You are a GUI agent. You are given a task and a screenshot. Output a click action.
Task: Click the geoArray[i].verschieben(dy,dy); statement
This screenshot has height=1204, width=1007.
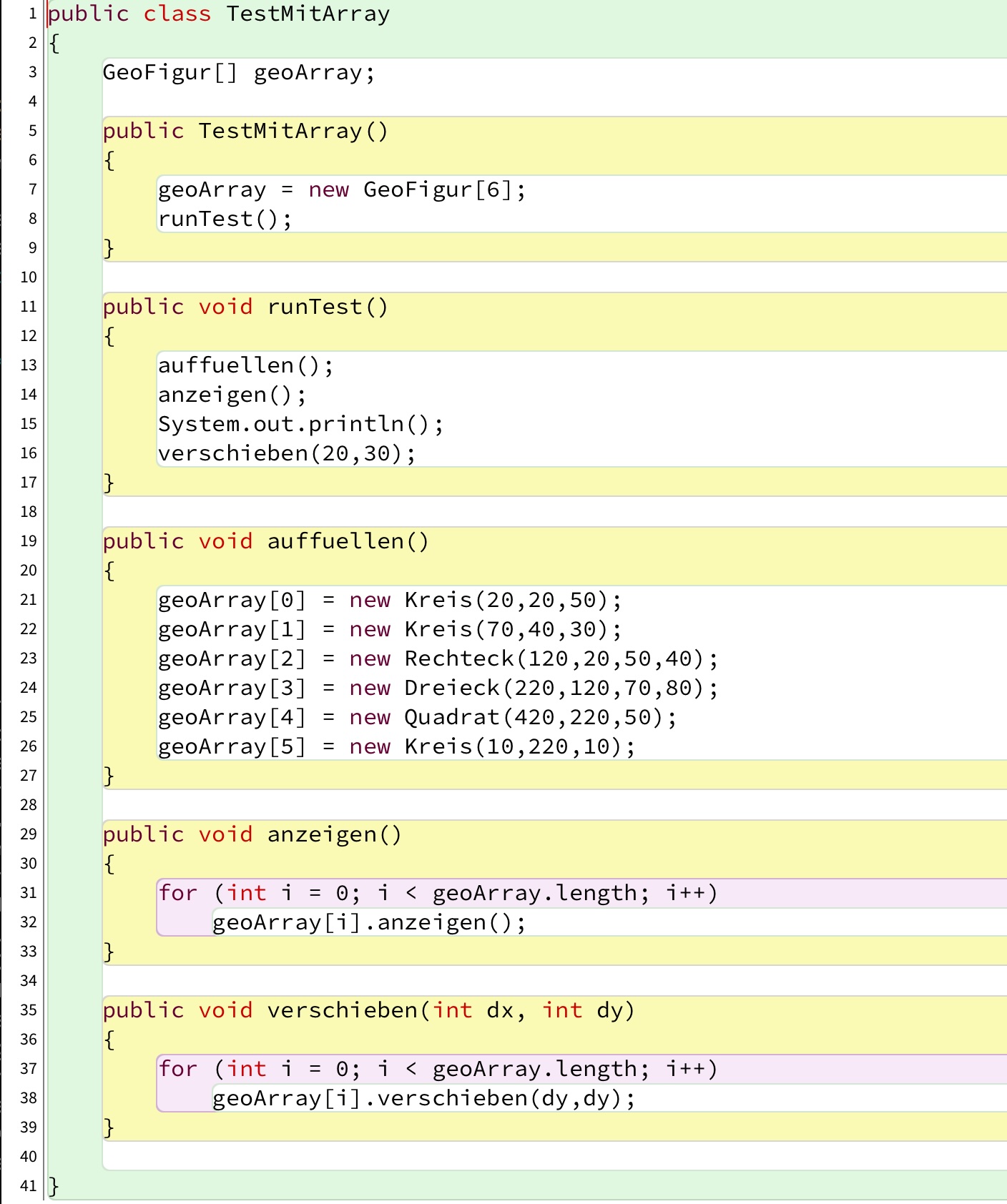423,1099
